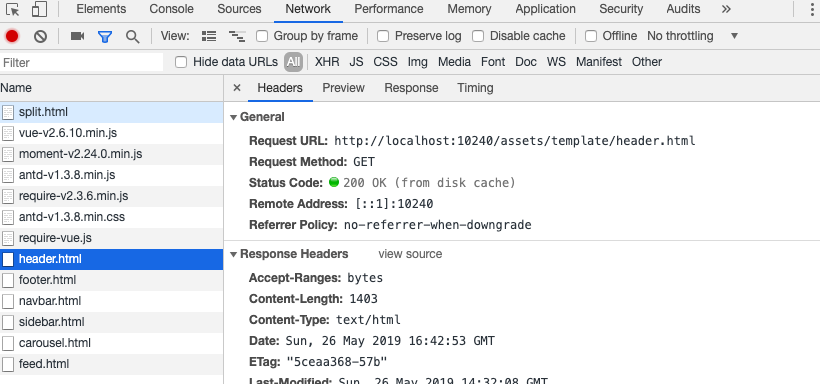The width and height of the screenshot is (820, 384).
Task: Filter requests by Img
Action: click(x=417, y=62)
